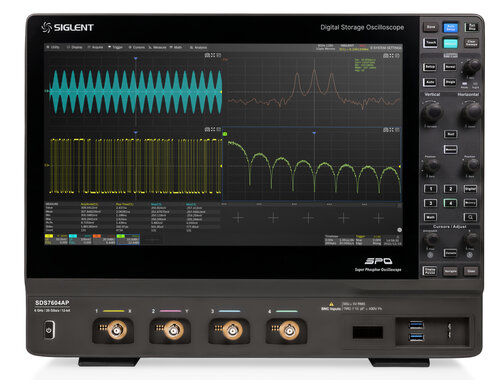The width and height of the screenshot is (500, 380).
Task: Open the Utility menu on the scope screen
Action: (53, 47)
